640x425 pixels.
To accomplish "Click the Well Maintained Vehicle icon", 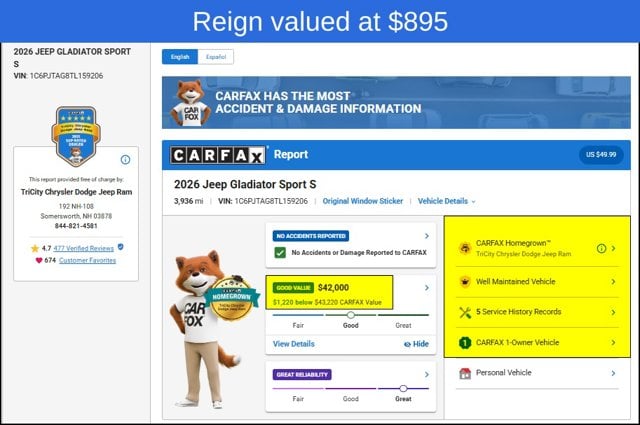I will [x=465, y=282].
